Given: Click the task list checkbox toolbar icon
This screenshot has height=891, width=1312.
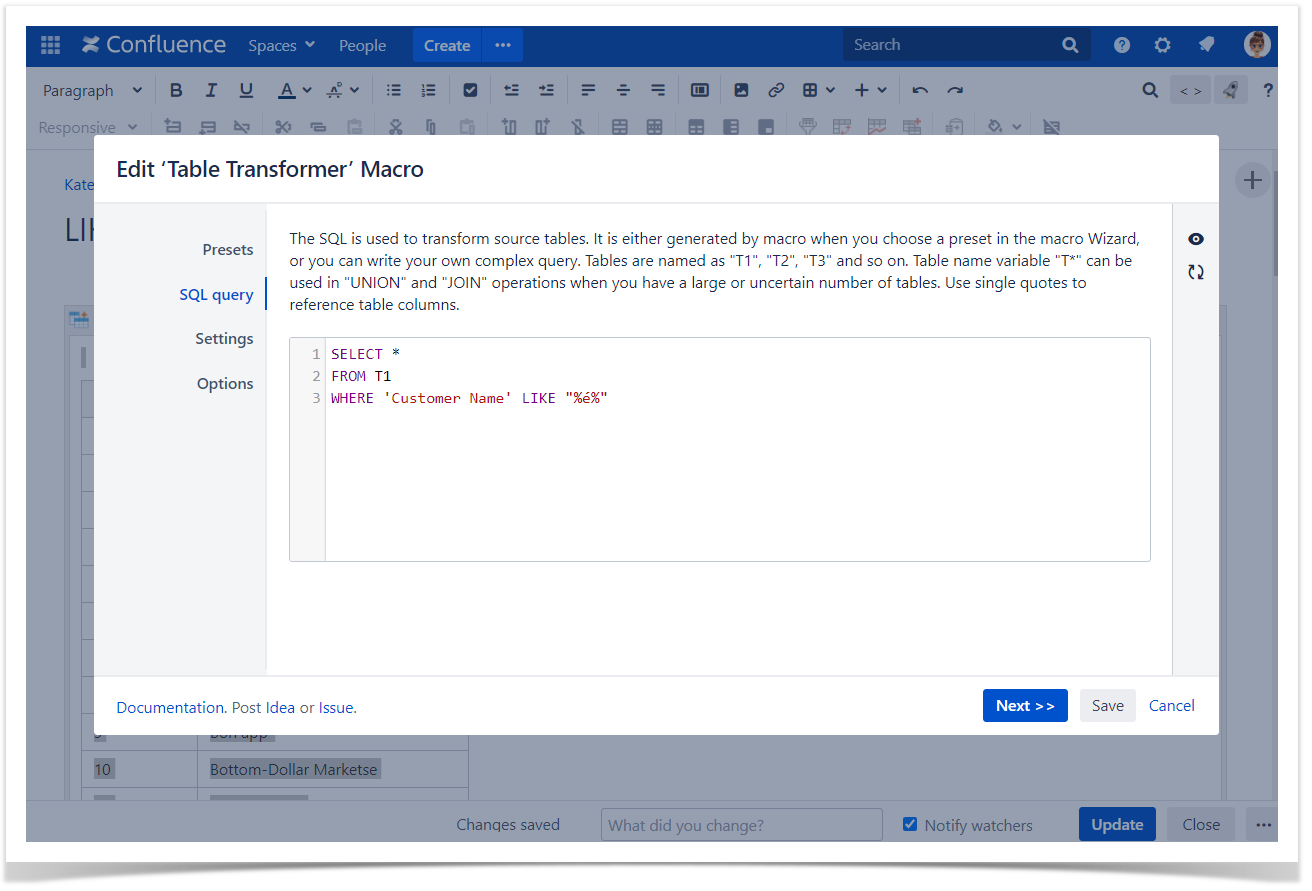Looking at the screenshot, I should [x=470, y=90].
